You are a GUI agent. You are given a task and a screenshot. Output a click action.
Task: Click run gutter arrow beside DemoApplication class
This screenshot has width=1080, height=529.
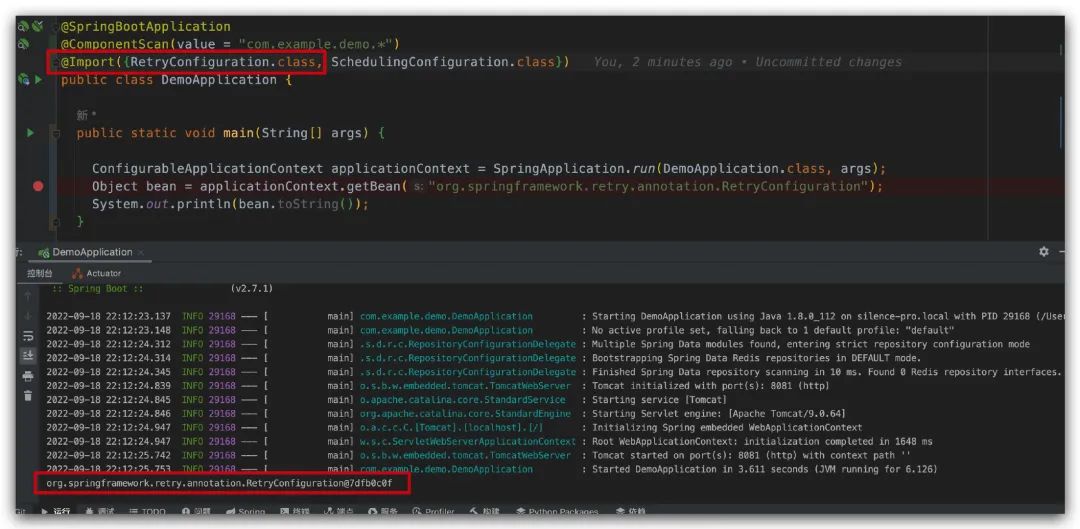[x=38, y=80]
